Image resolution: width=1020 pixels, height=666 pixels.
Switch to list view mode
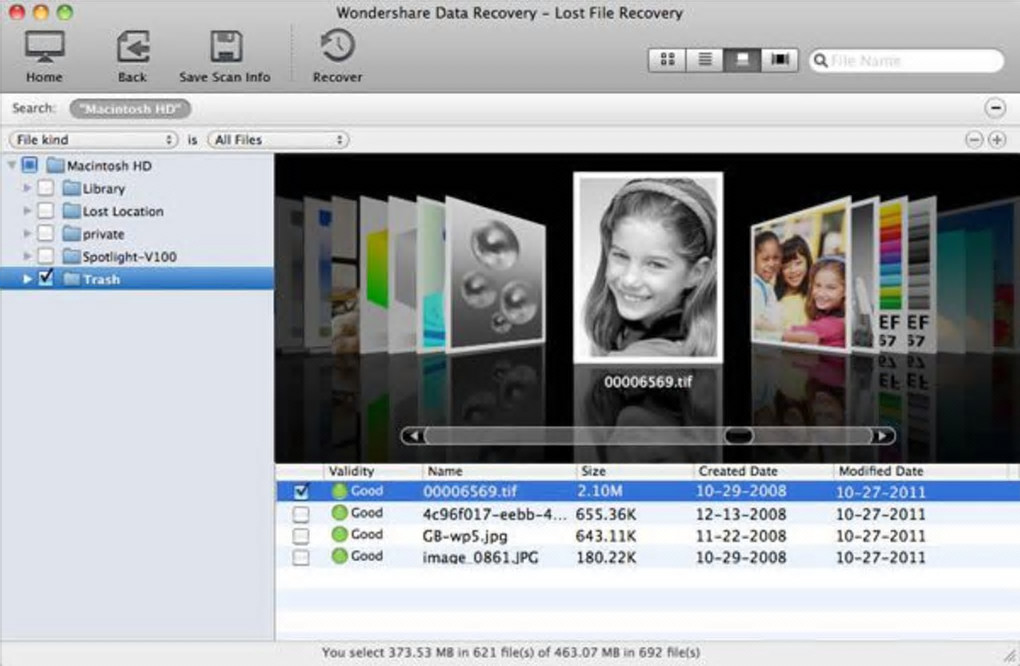[x=705, y=60]
